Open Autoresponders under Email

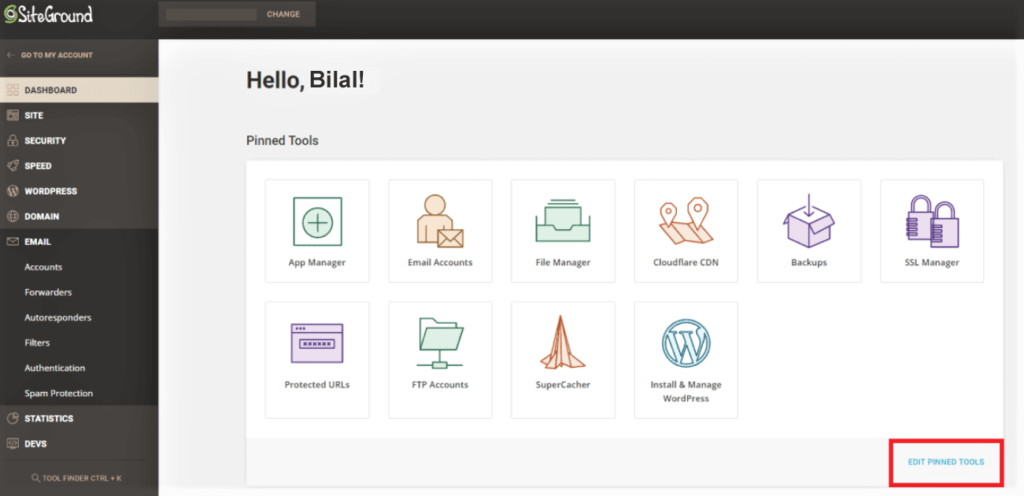(58, 318)
